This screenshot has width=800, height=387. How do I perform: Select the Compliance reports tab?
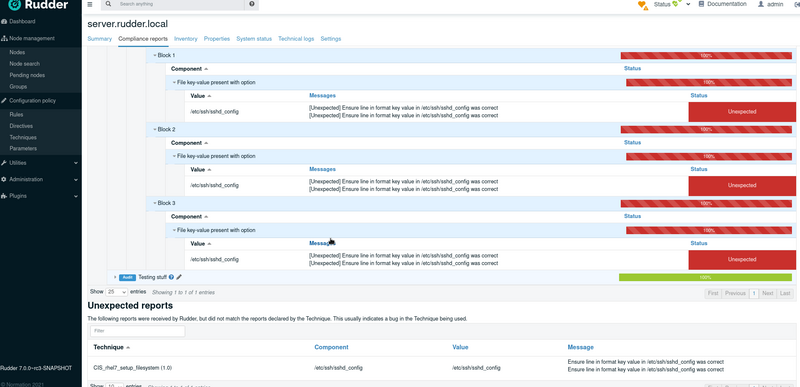click(x=143, y=39)
